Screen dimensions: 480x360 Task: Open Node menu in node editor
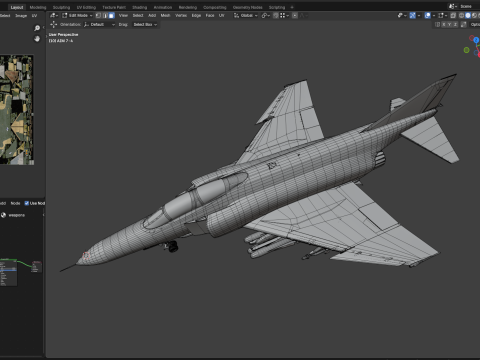click(x=15, y=203)
